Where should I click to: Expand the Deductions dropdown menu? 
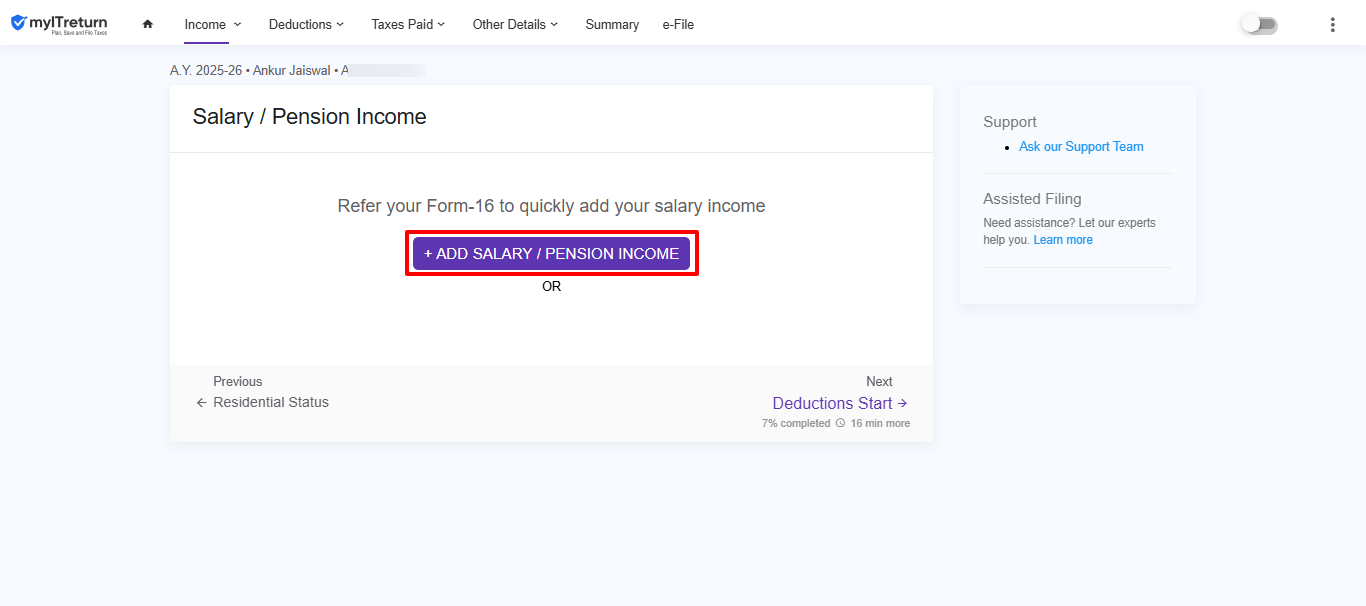pos(306,25)
